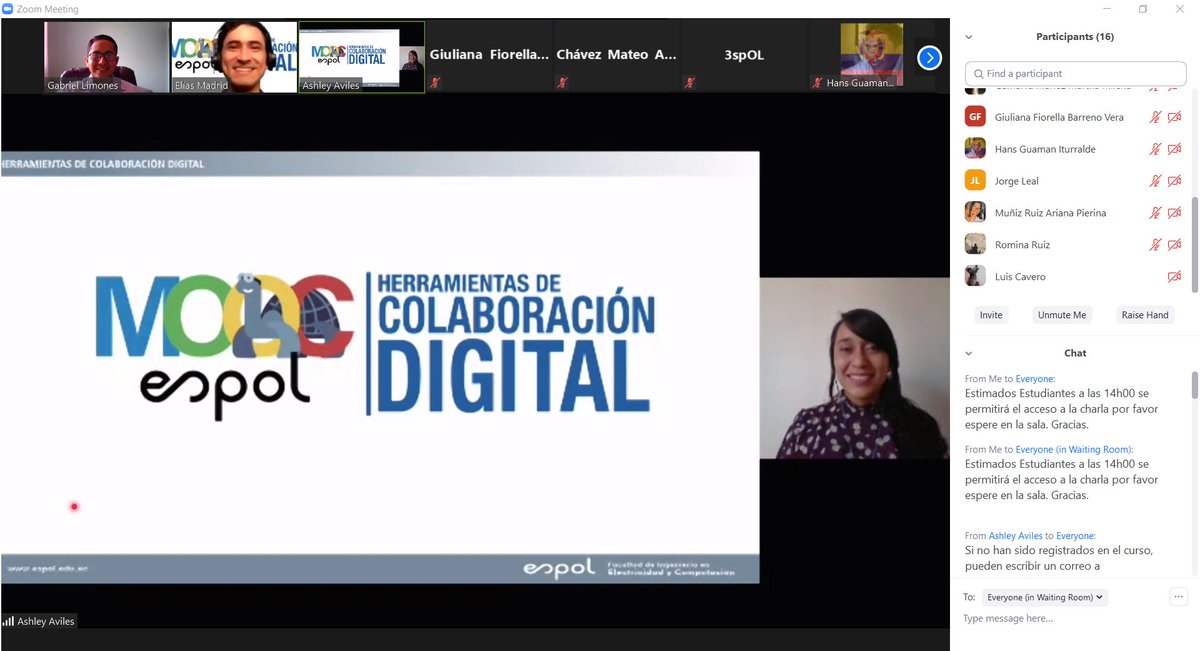Screen dimensions: 1200x651
Task: Click Luis Cavero's camera-off icon
Action: tap(1175, 277)
